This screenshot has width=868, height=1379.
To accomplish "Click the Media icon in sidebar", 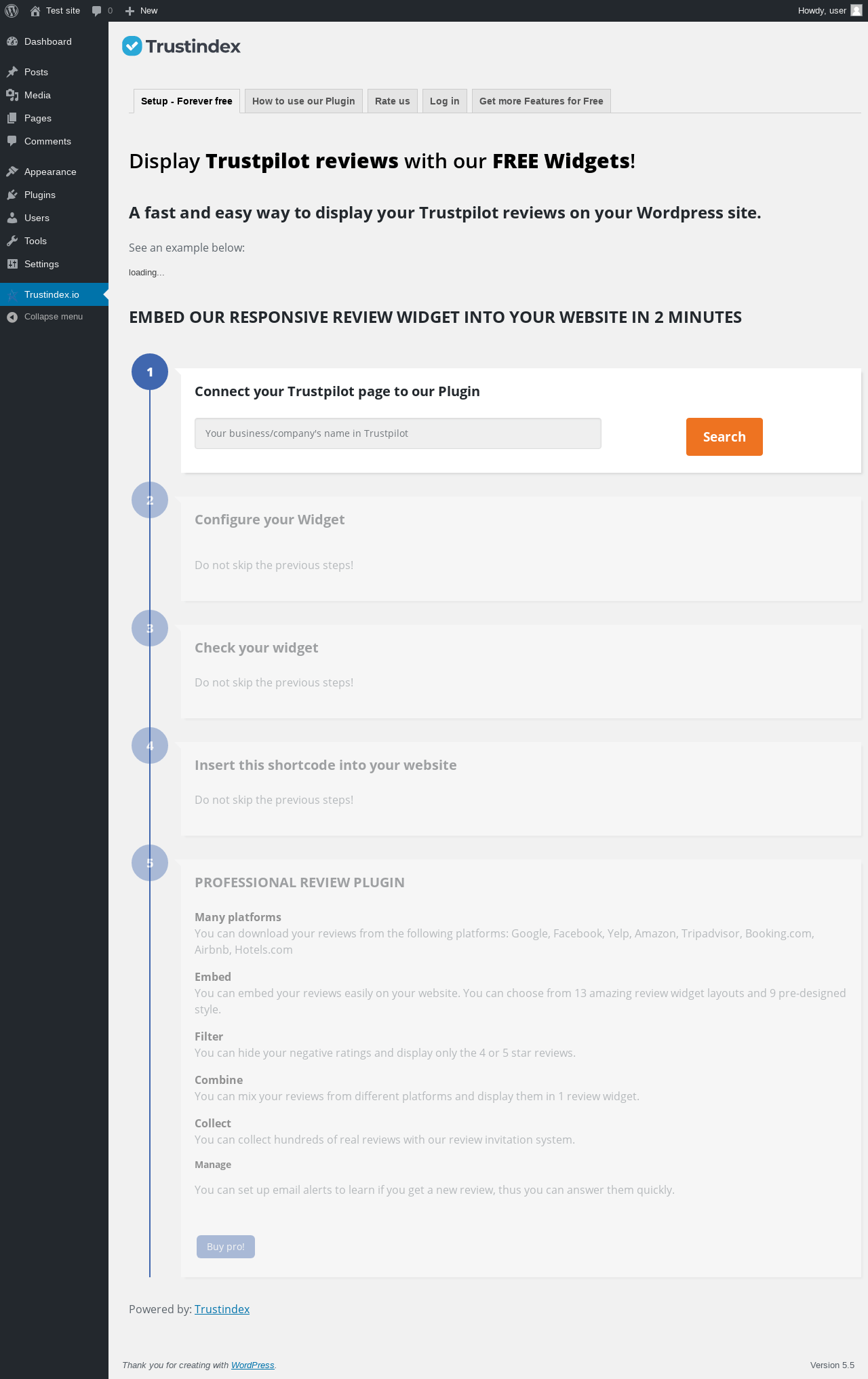I will [12, 95].
